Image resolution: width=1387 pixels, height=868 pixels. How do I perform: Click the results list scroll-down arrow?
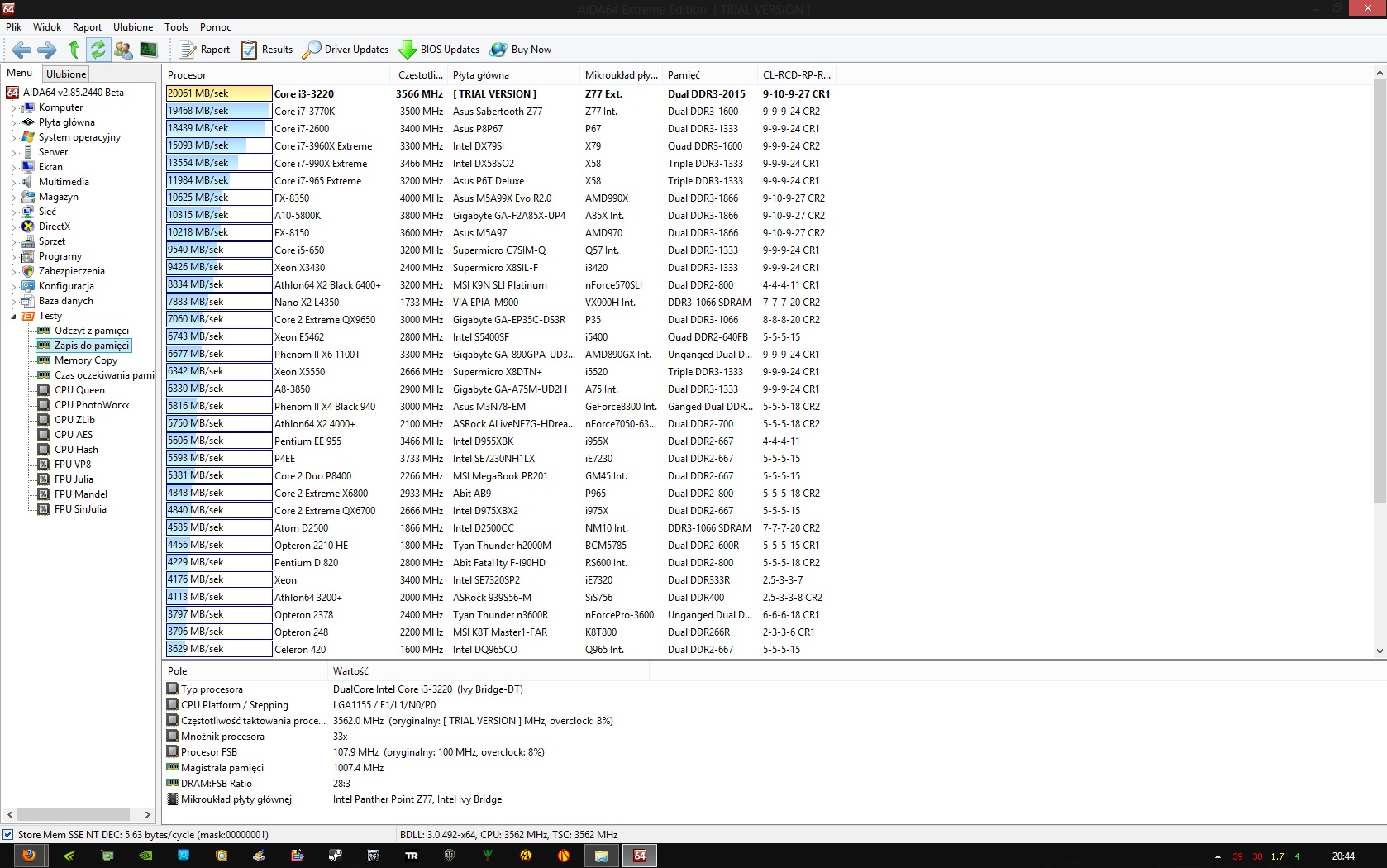click(x=1380, y=651)
